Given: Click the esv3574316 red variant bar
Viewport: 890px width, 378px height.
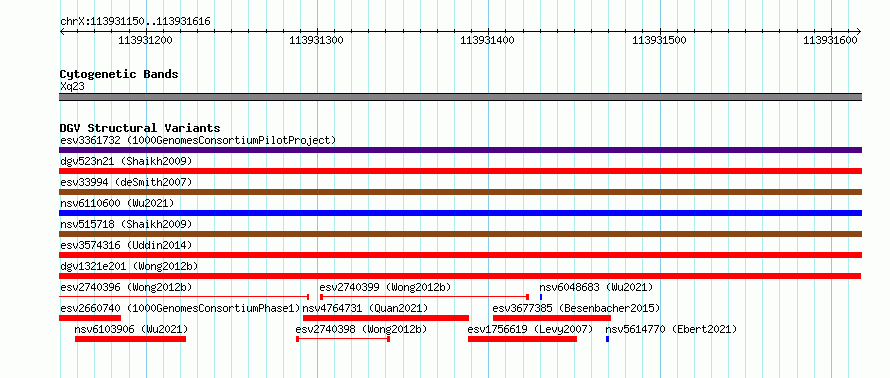Looking at the screenshot, I should (460, 255).
